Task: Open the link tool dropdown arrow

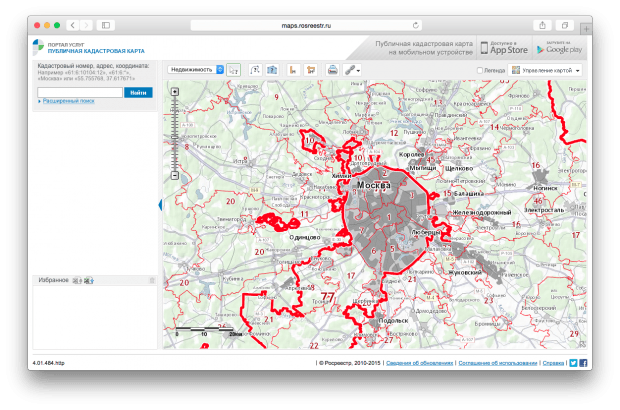Action: click(x=358, y=71)
